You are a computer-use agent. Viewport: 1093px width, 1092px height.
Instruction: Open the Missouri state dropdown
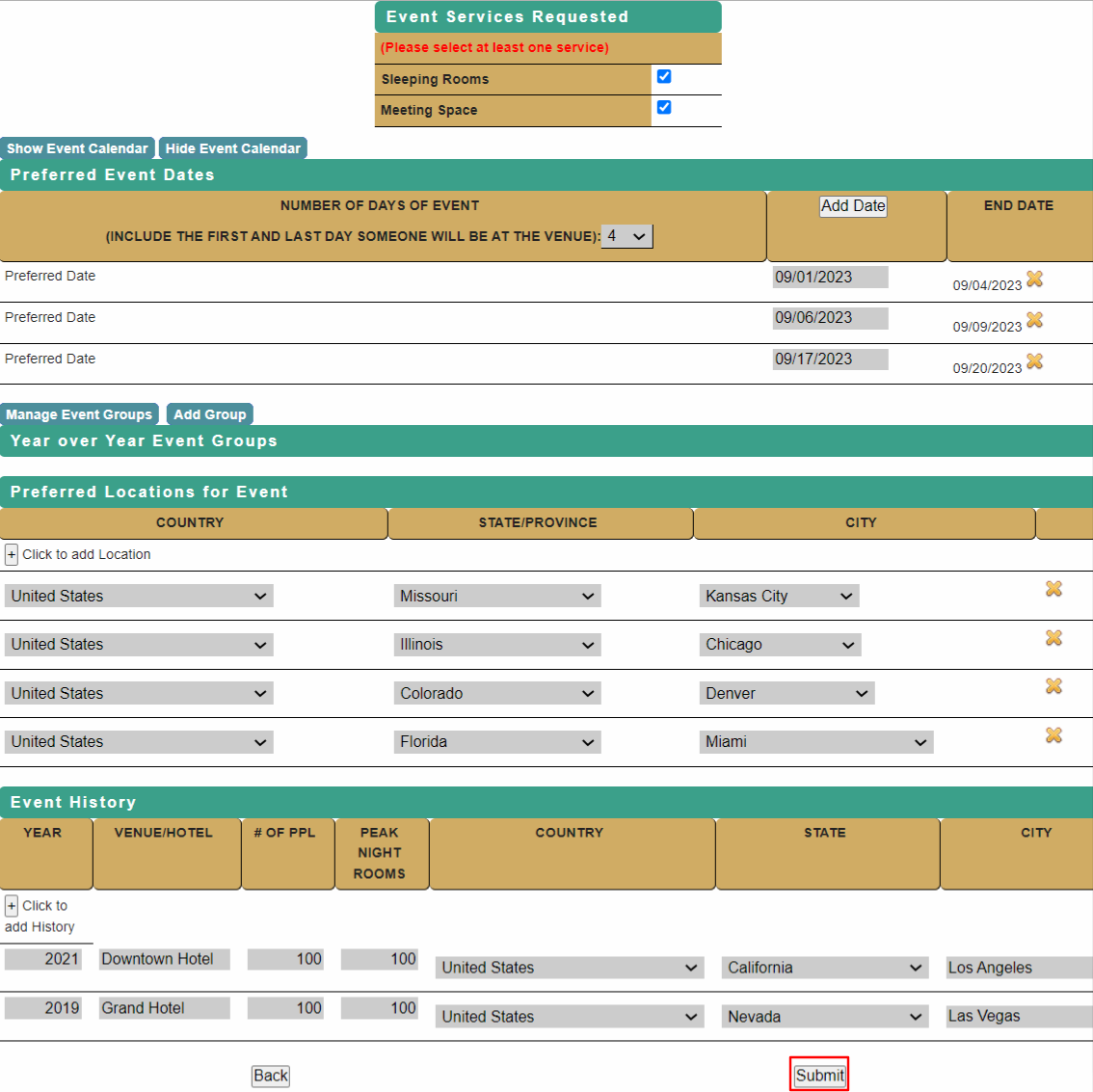point(496,597)
